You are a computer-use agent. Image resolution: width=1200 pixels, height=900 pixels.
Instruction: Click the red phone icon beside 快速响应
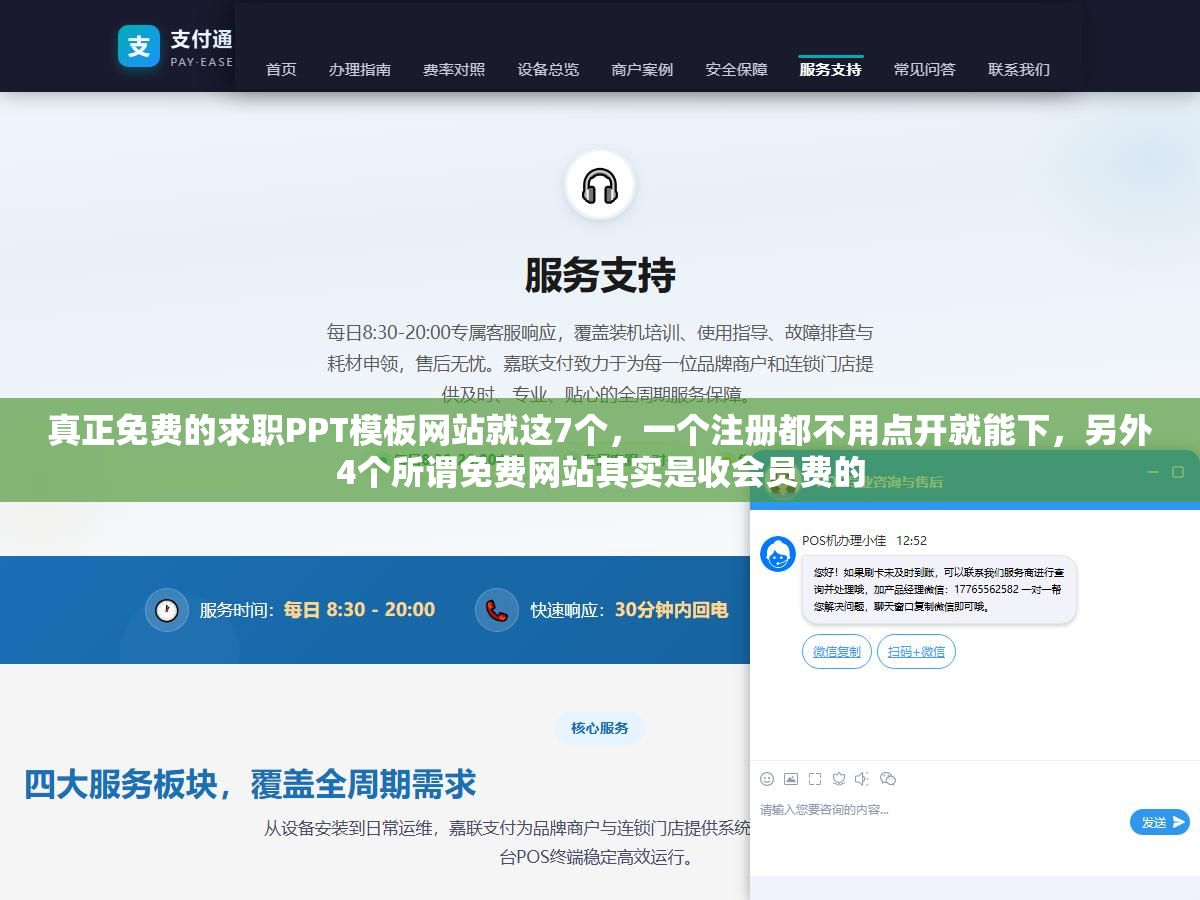[x=497, y=610]
